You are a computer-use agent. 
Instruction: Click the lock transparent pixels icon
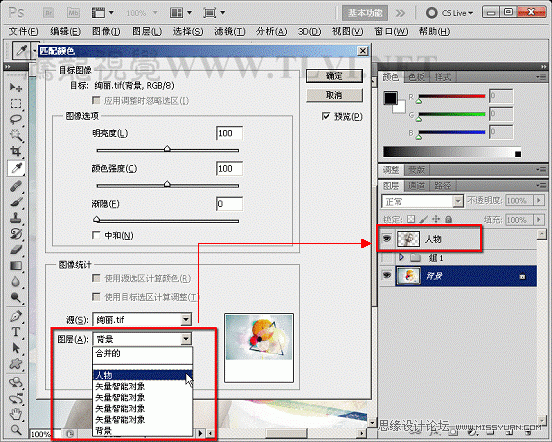411,219
